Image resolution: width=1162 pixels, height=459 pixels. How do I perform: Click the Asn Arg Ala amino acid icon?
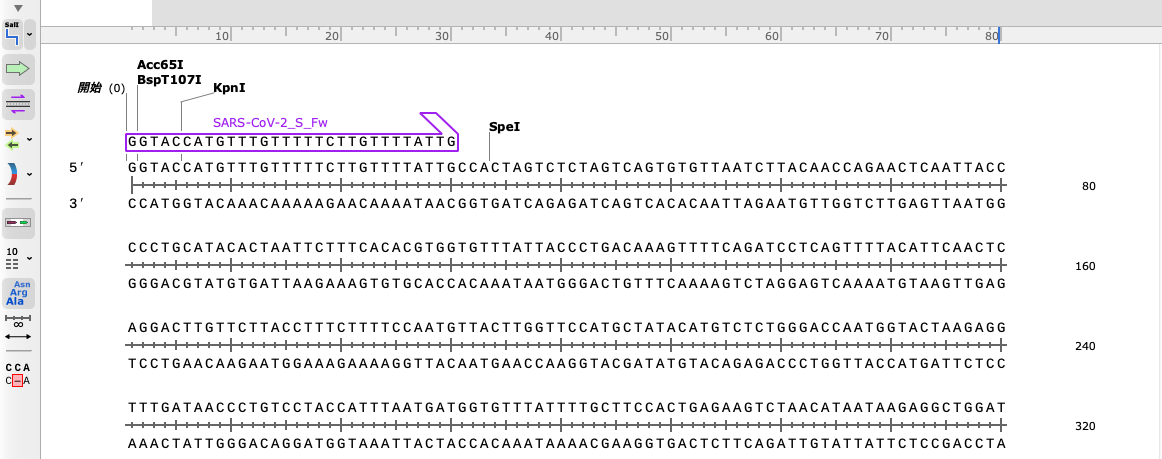[18, 293]
